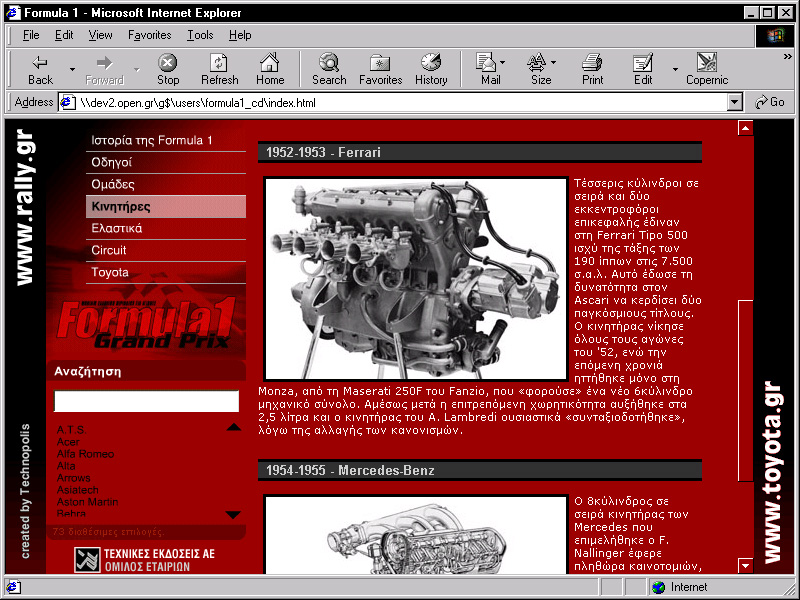This screenshot has height=600, width=800.
Task: Select Arrows in the search list
Action: [73, 478]
